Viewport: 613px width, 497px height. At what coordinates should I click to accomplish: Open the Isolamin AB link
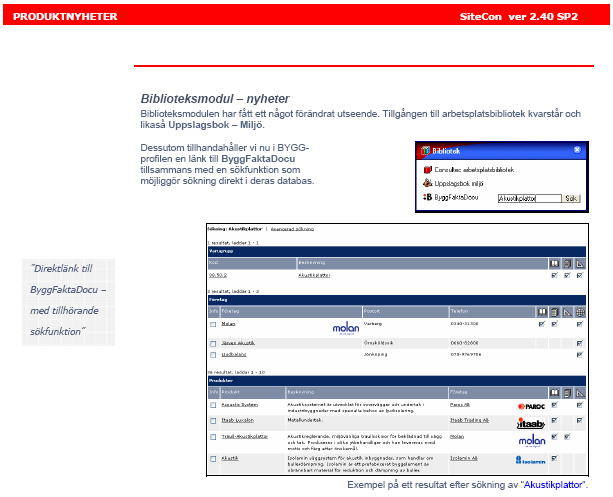(x=464, y=458)
